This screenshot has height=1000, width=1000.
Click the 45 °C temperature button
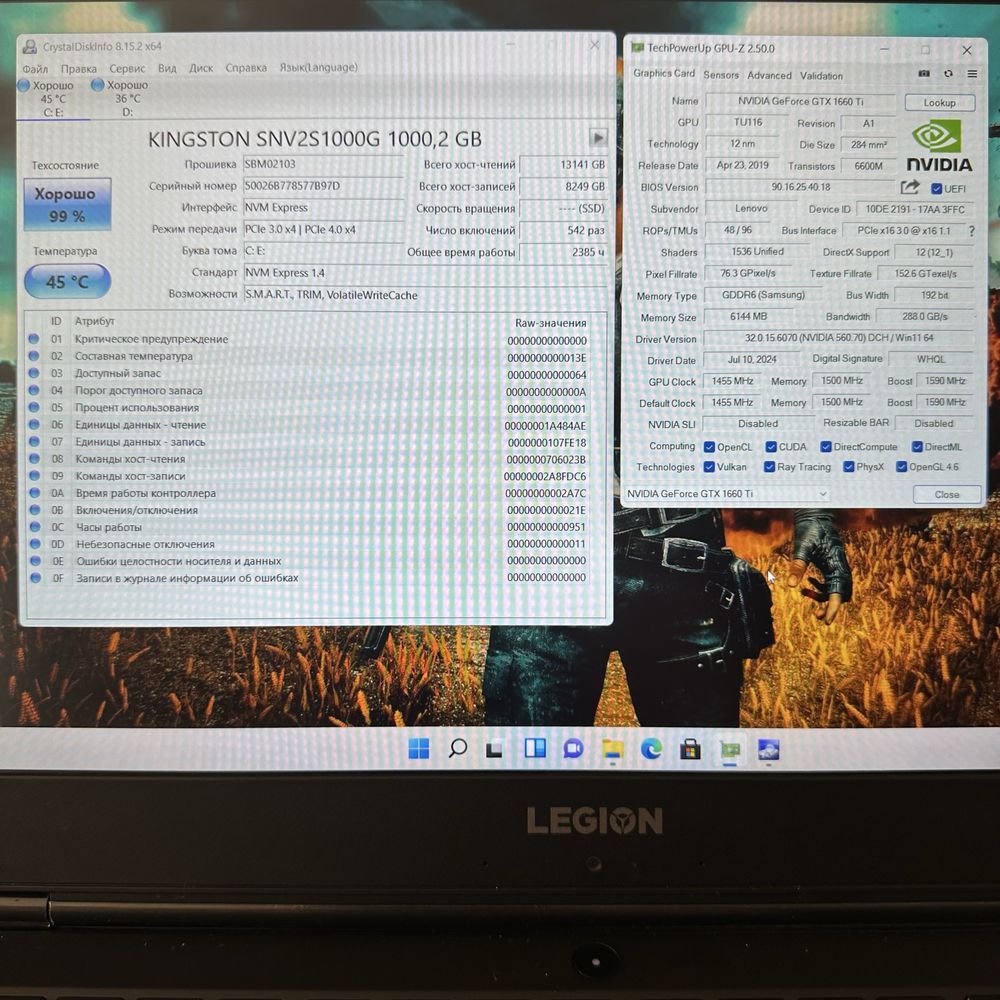[x=67, y=281]
